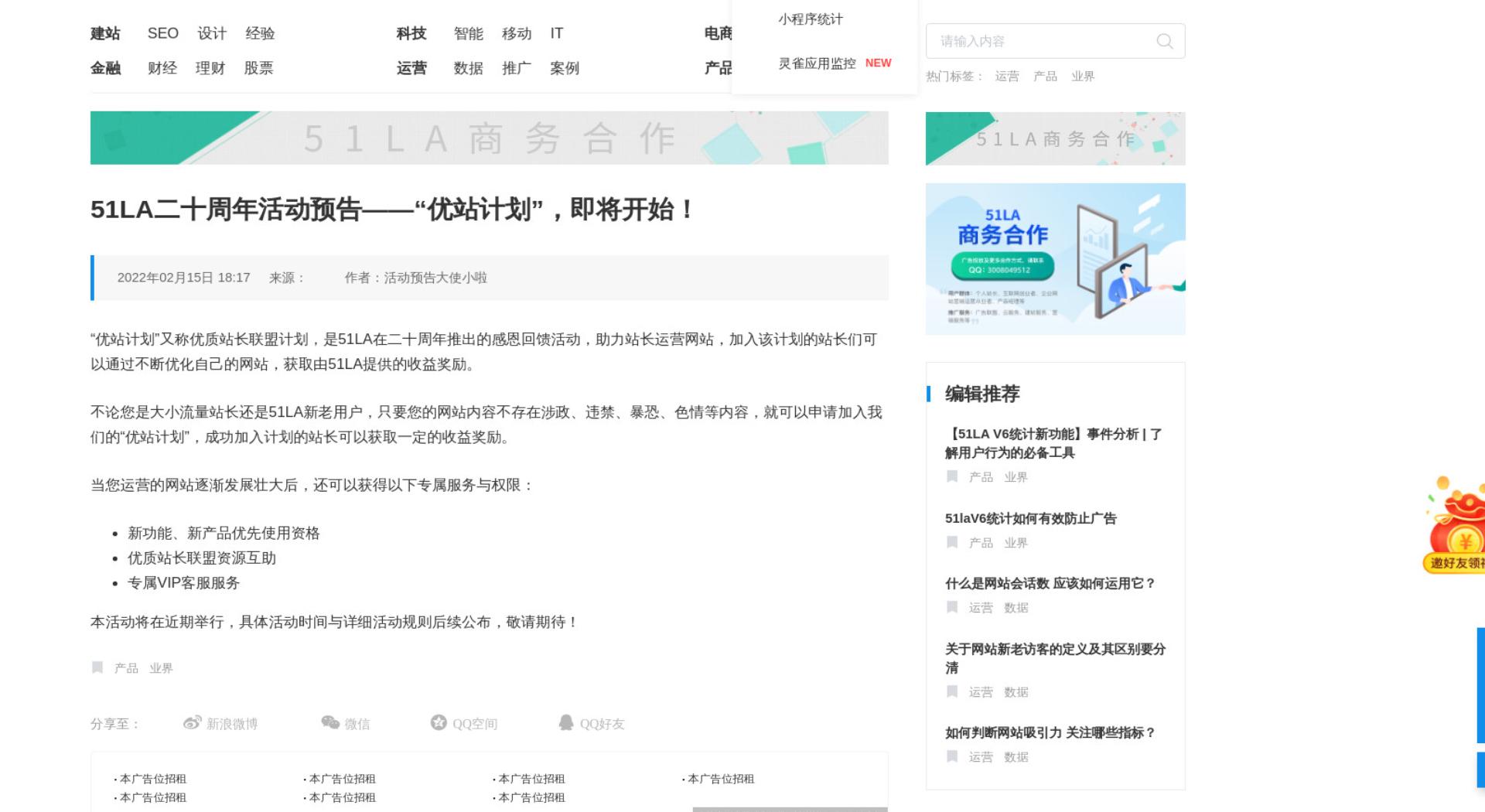Click the date 2022年02月15日 18:17

click(184, 278)
